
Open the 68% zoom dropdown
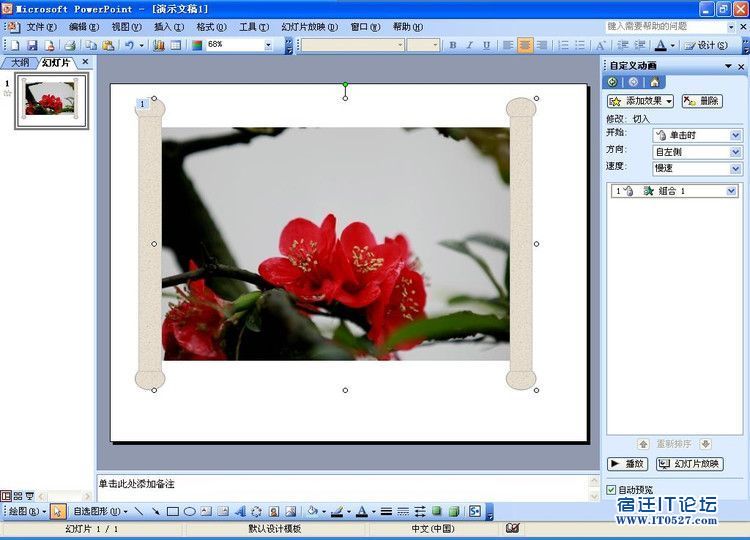point(268,45)
